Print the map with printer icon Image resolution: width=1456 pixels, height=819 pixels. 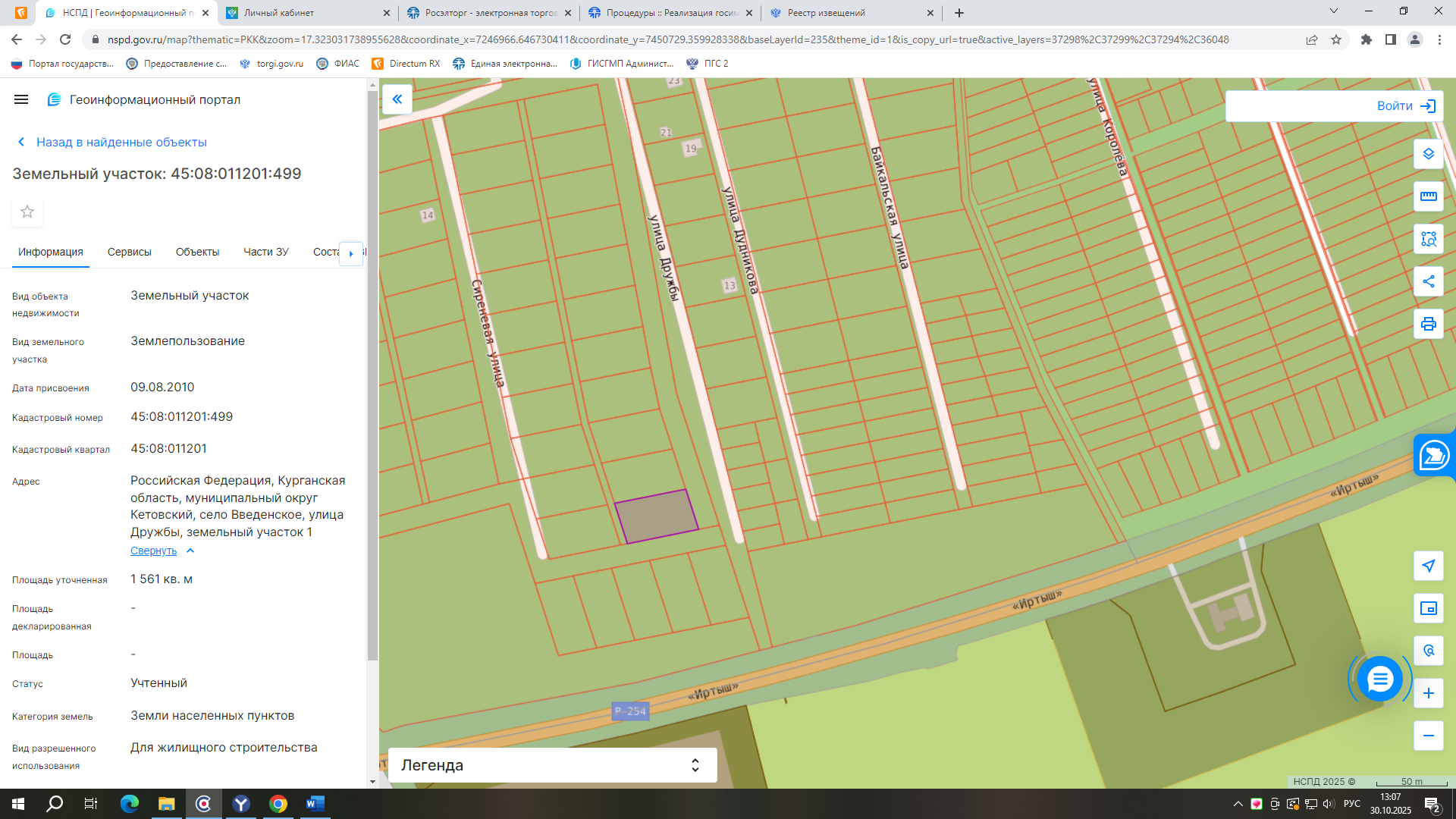coord(1428,324)
